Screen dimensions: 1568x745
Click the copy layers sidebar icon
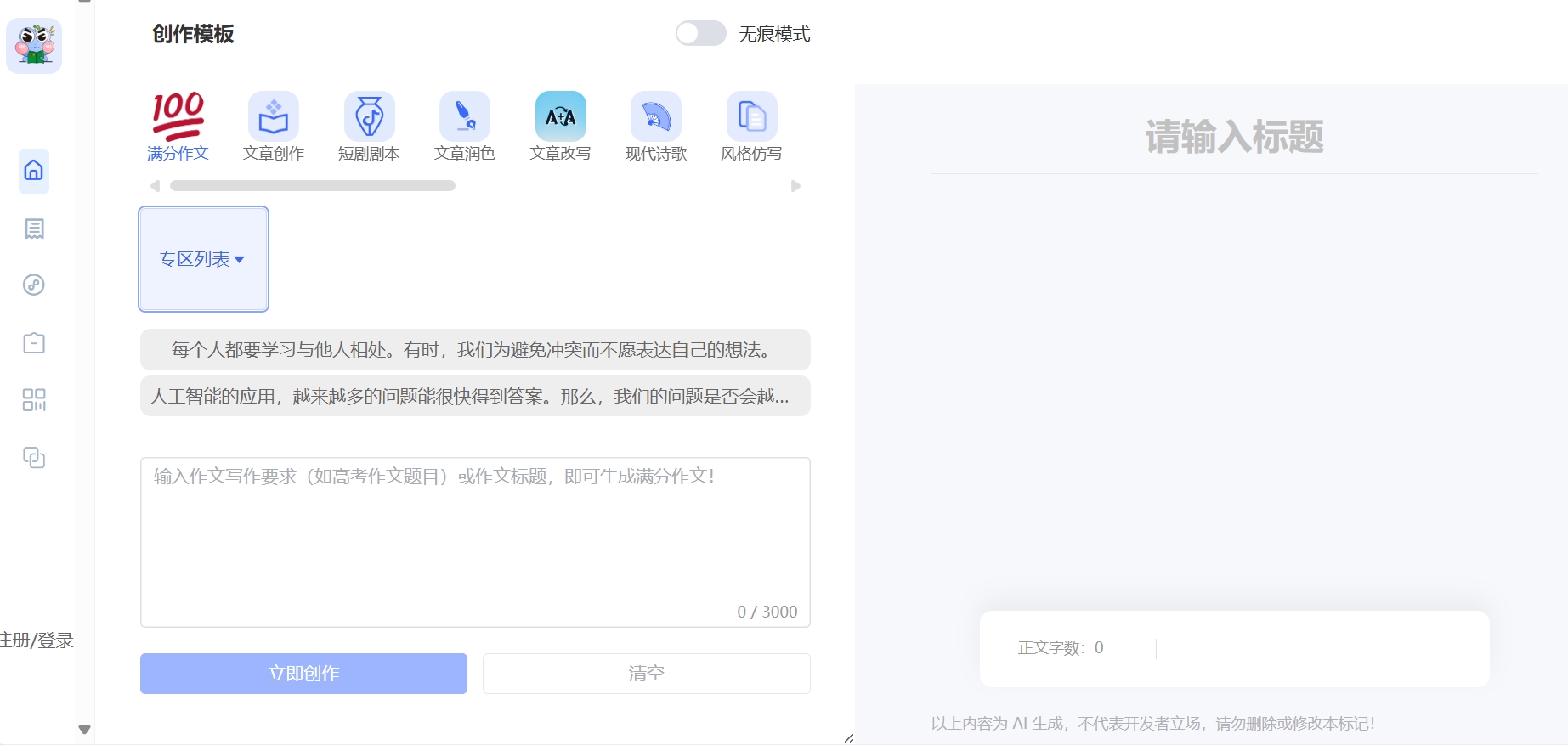pos(34,458)
